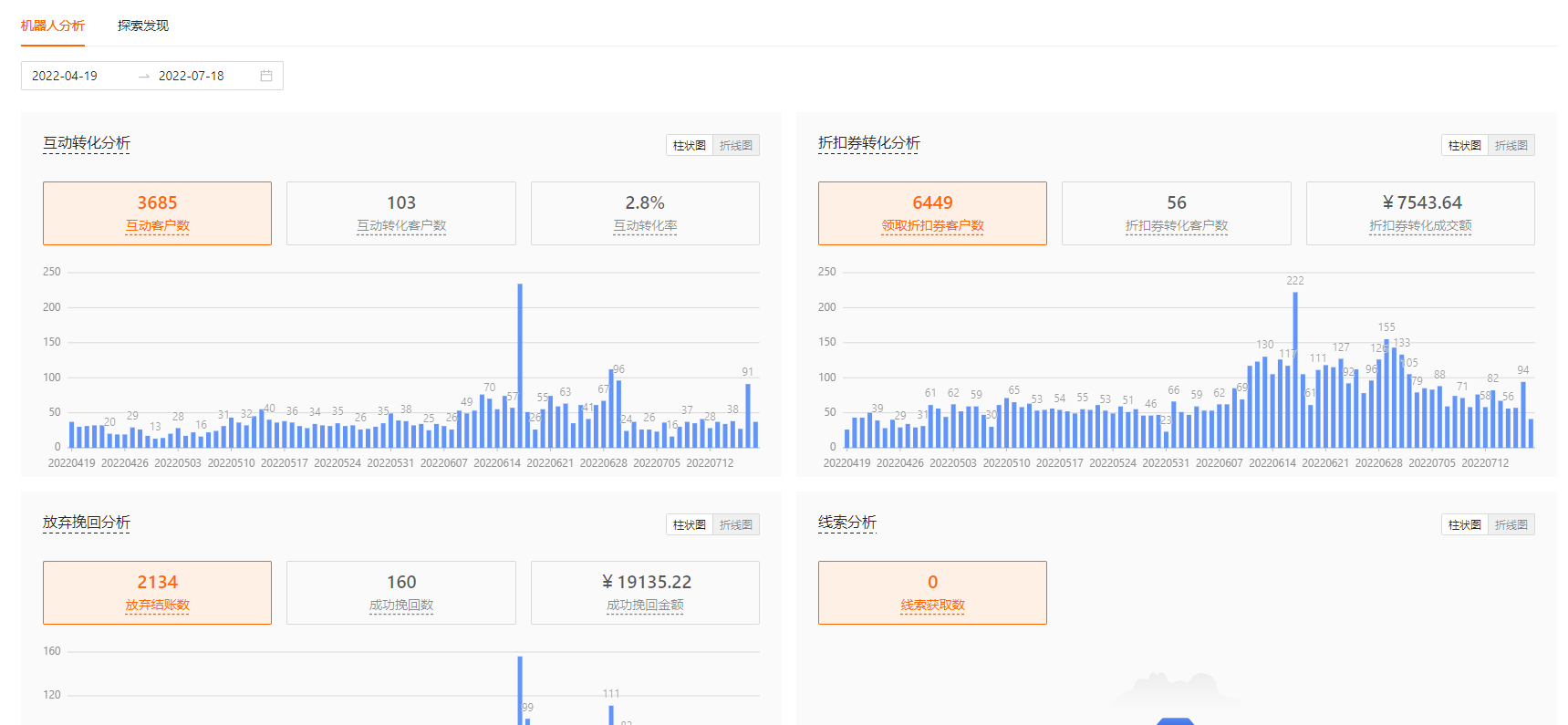The width and height of the screenshot is (1568, 725).
Task: Select the 3685 互动客户数 card
Action: coord(157,213)
